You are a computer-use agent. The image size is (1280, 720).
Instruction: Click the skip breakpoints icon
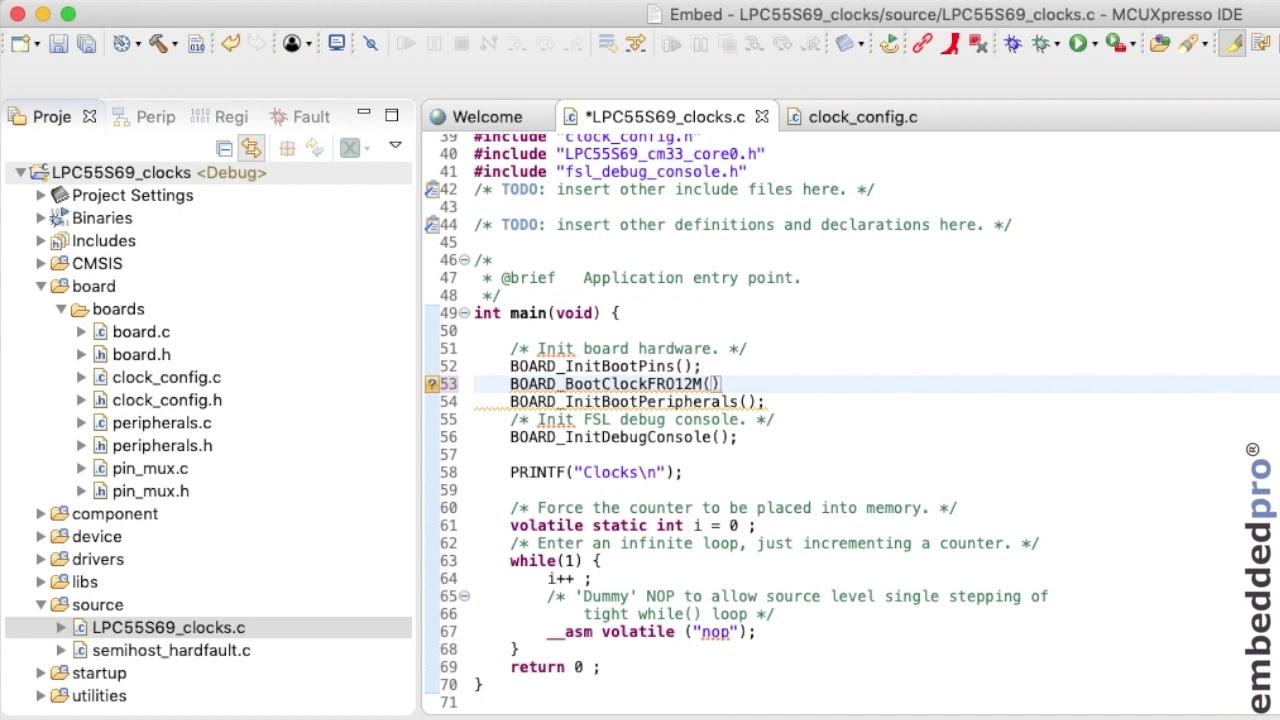[371, 43]
